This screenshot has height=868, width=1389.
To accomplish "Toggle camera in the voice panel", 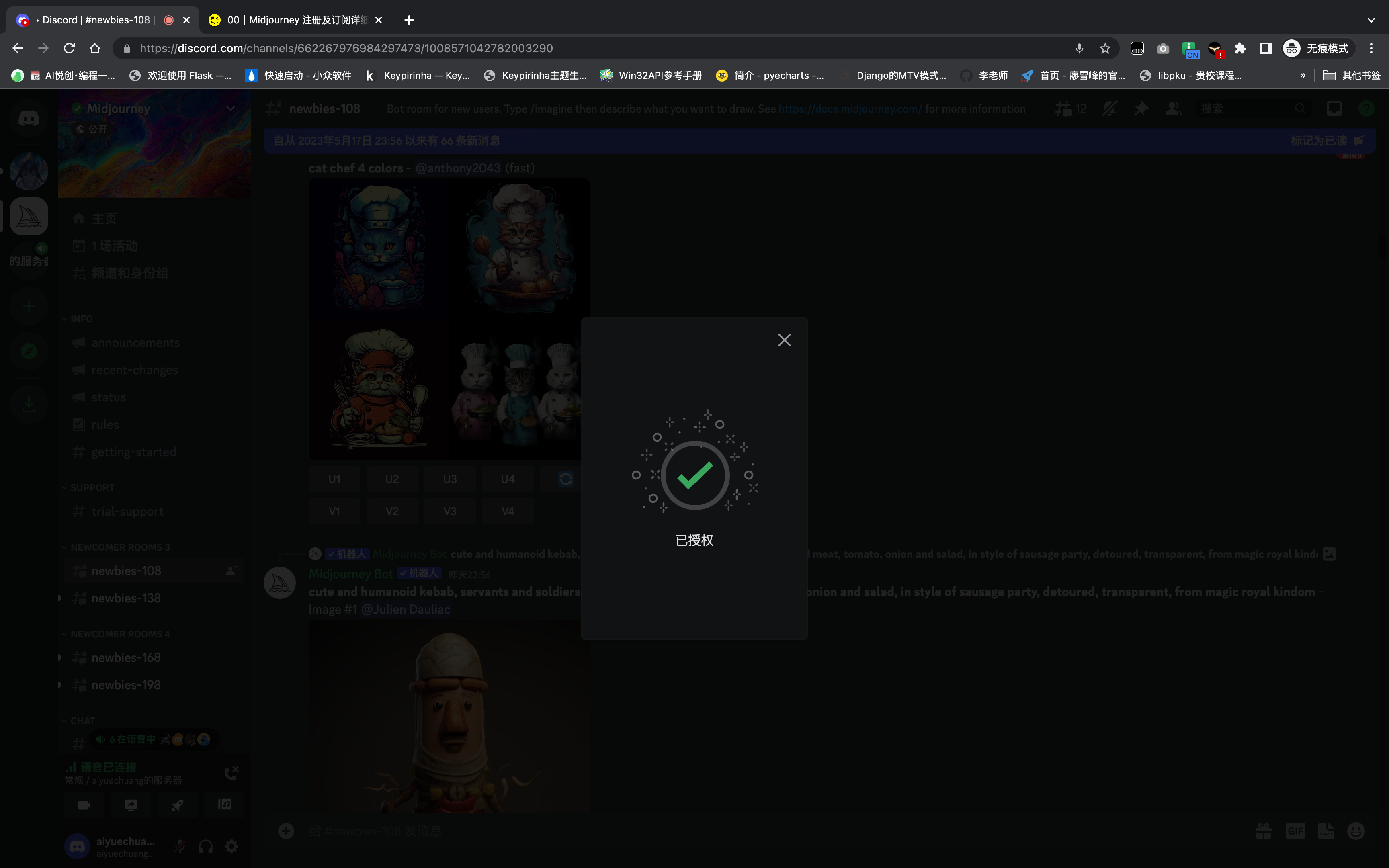I will [x=84, y=805].
